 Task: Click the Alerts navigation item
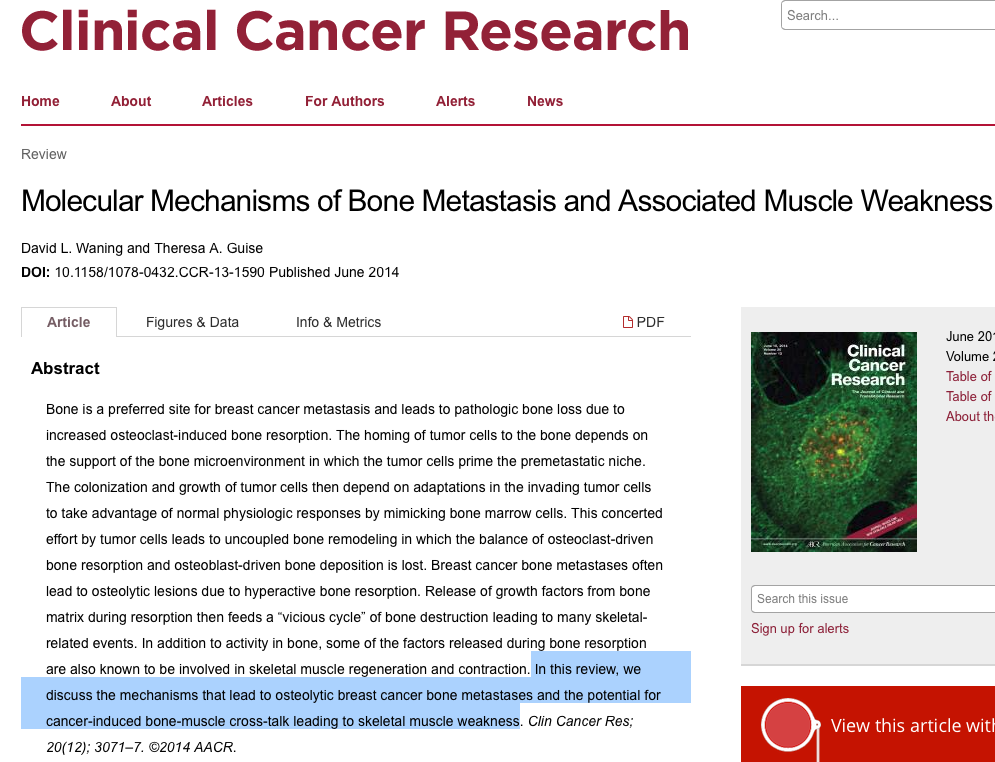pyautogui.click(x=455, y=101)
